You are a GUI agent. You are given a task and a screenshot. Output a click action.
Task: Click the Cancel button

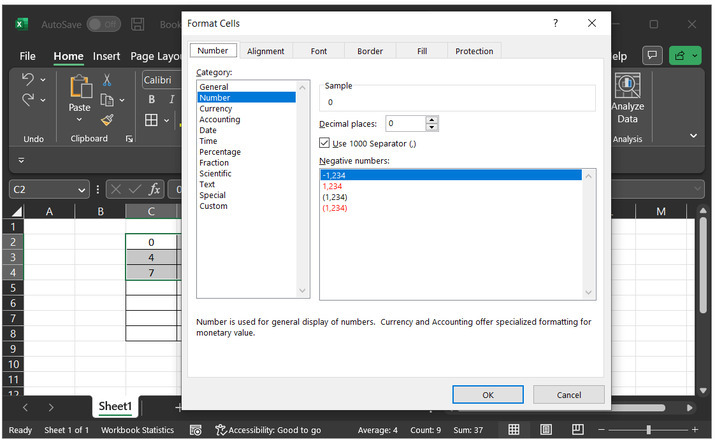pyautogui.click(x=568, y=394)
